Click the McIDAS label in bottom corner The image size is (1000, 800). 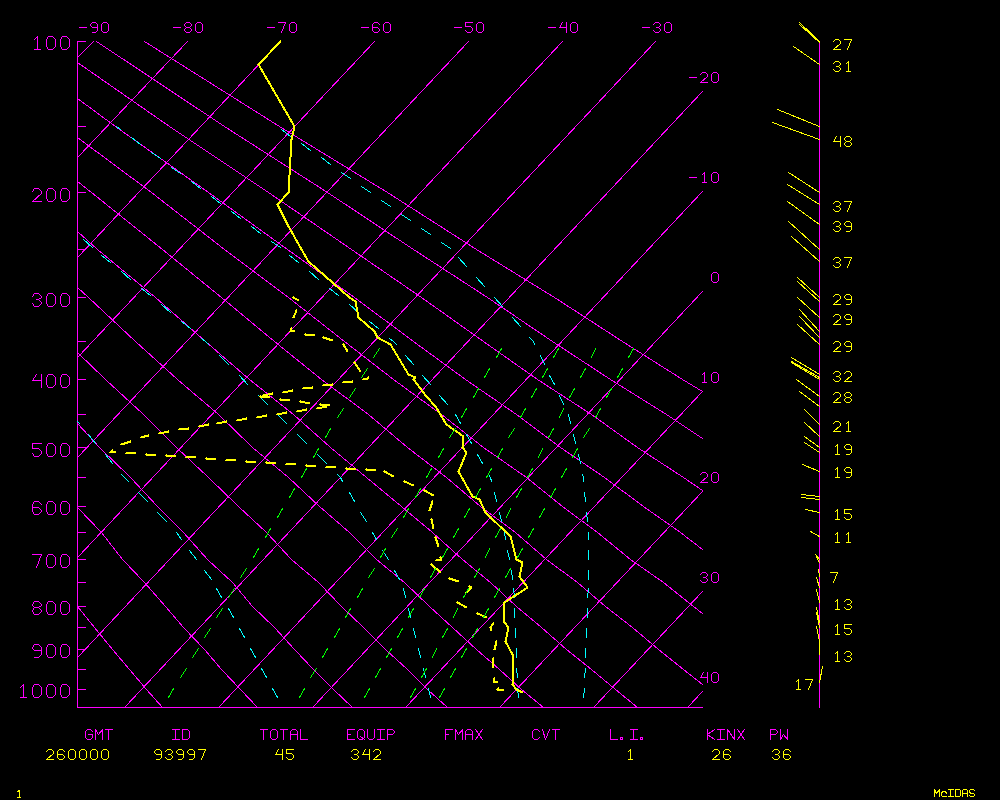click(x=954, y=793)
